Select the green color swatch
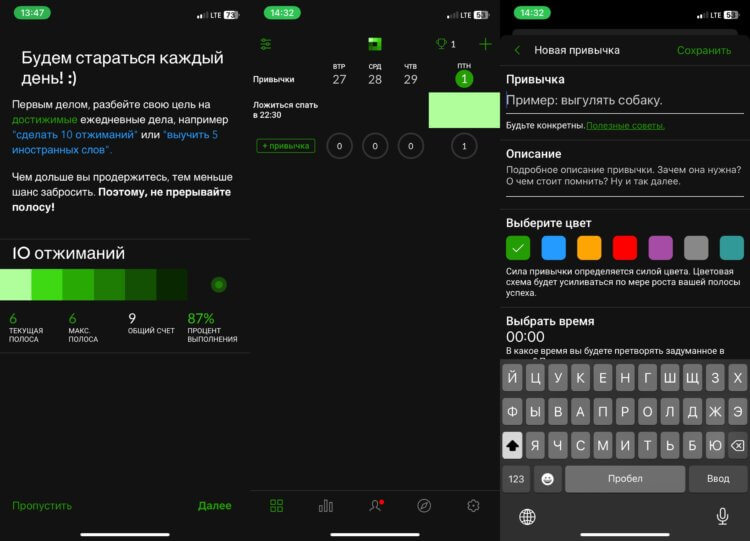 pyautogui.click(x=518, y=248)
